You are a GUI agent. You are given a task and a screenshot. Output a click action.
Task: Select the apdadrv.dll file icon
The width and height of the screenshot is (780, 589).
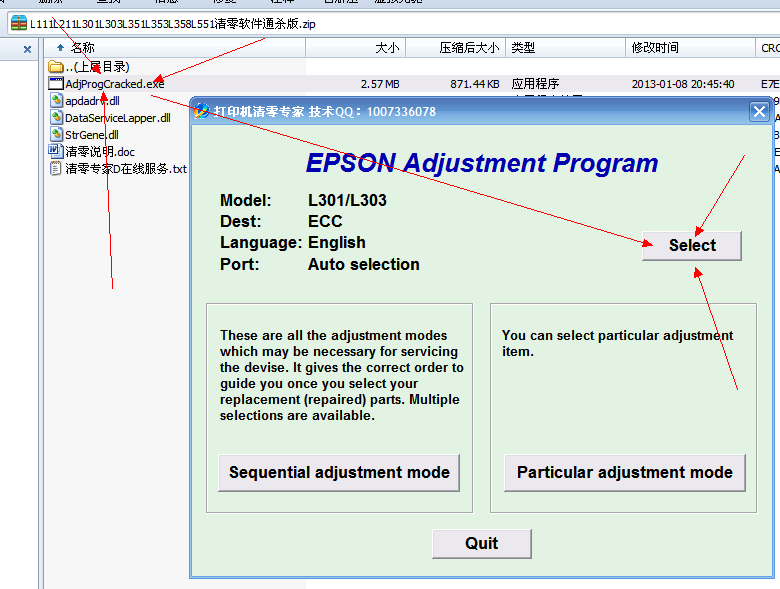(x=56, y=101)
